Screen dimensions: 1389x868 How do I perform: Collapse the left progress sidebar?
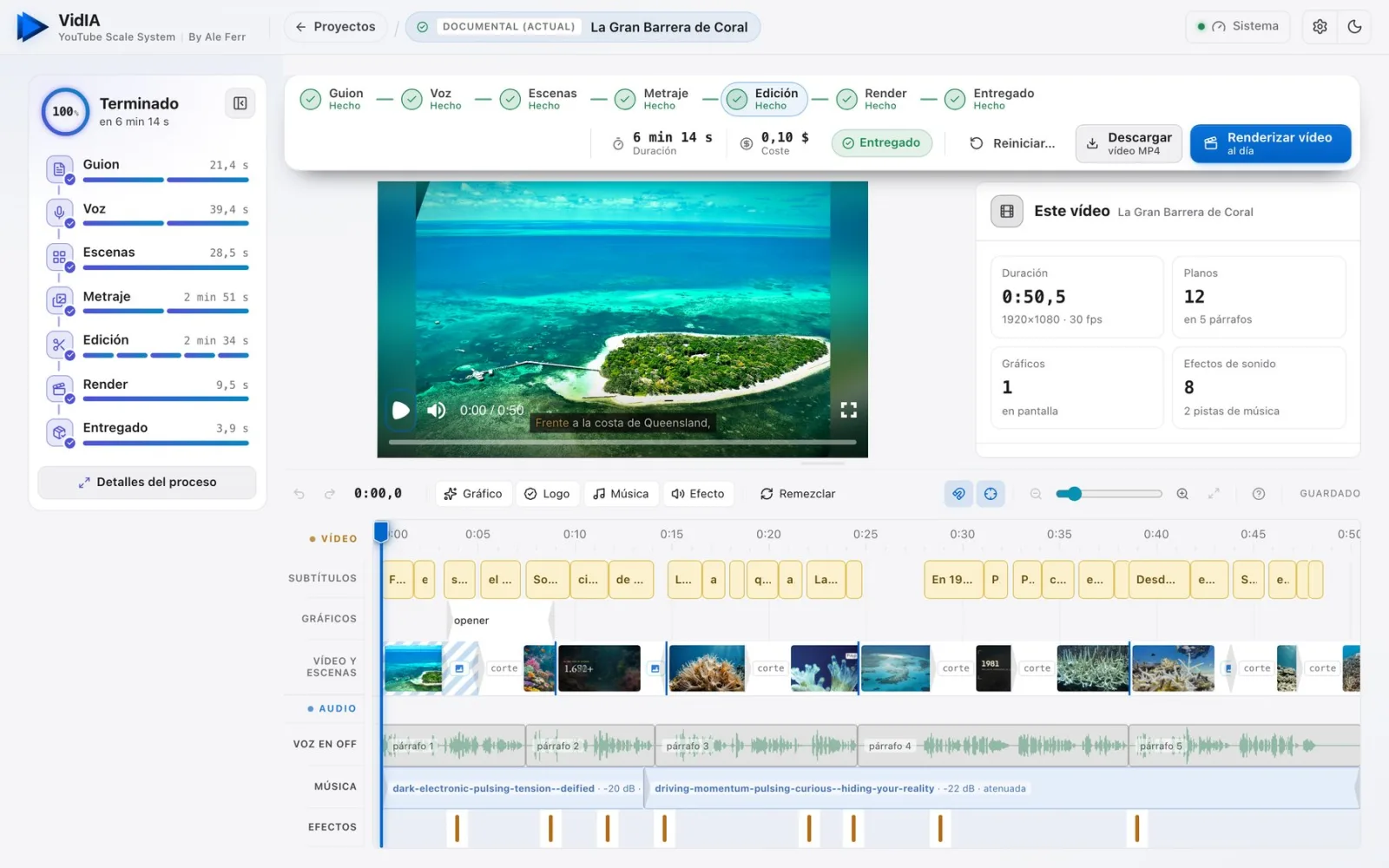click(x=240, y=103)
